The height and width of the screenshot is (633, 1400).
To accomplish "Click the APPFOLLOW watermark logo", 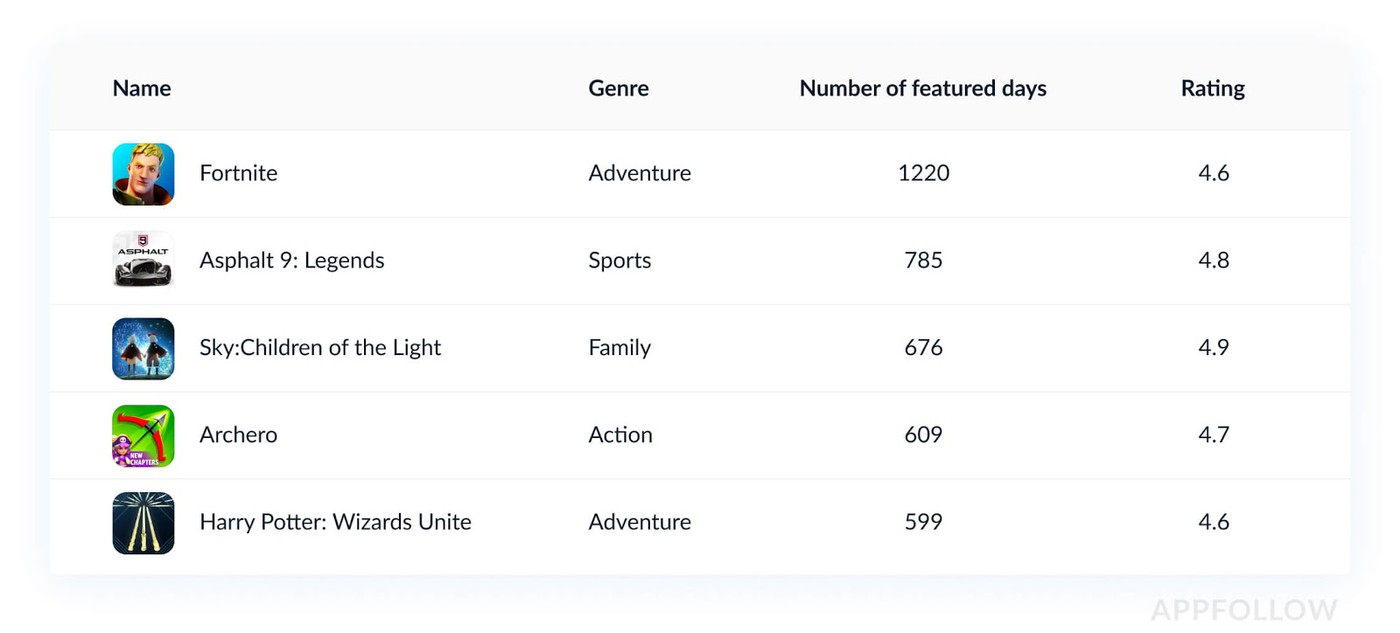I will (x=1243, y=610).
